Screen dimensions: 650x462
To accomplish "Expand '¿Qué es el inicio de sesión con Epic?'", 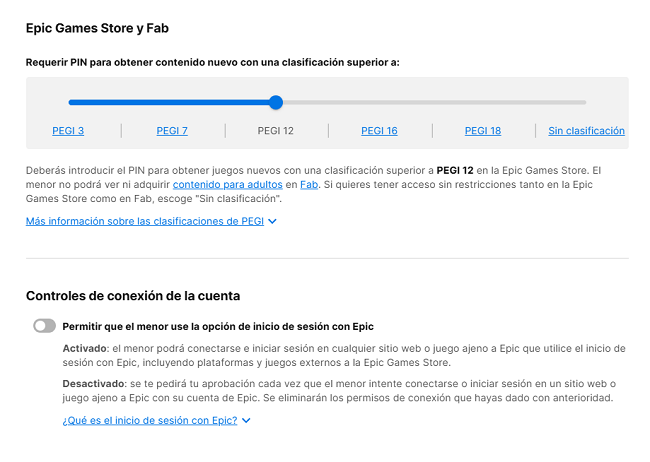I will pos(150,420).
